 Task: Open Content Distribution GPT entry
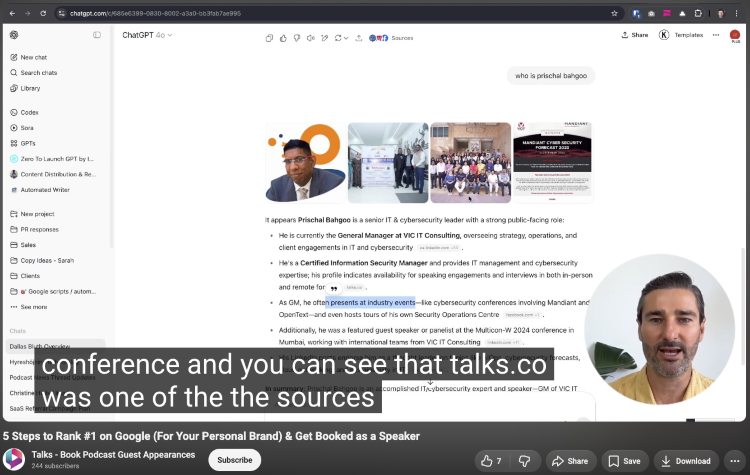[53, 174]
